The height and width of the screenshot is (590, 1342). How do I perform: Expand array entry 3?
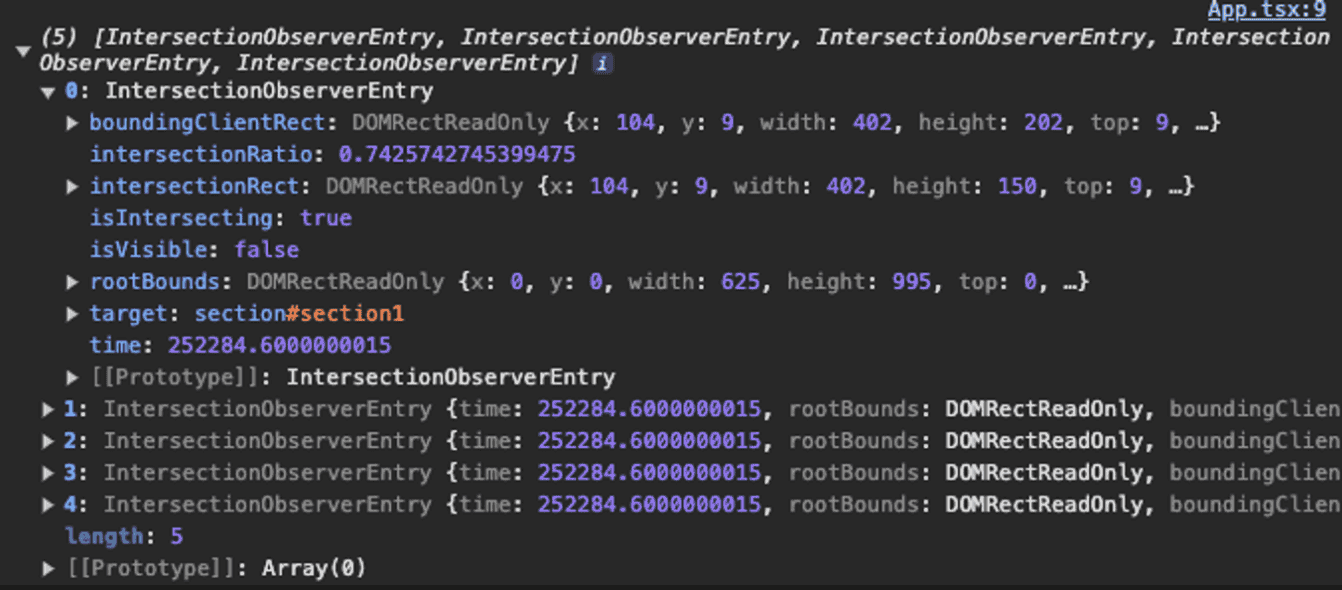[x=47, y=473]
